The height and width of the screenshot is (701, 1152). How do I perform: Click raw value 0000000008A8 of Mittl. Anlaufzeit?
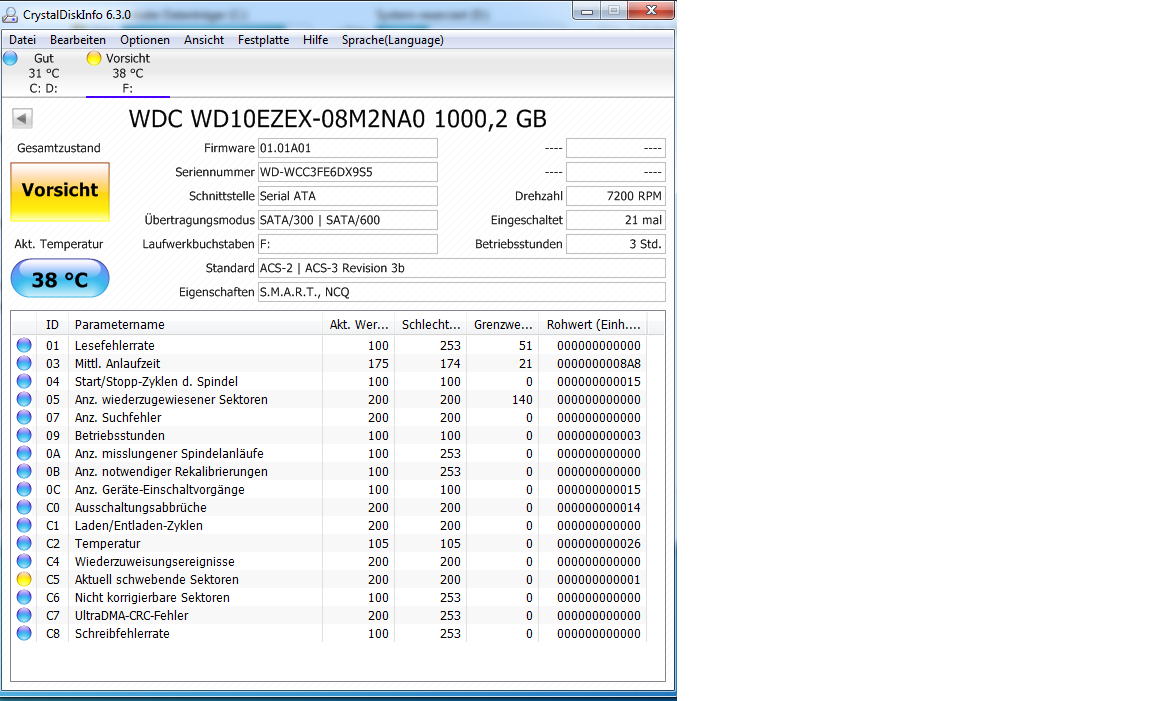599,363
